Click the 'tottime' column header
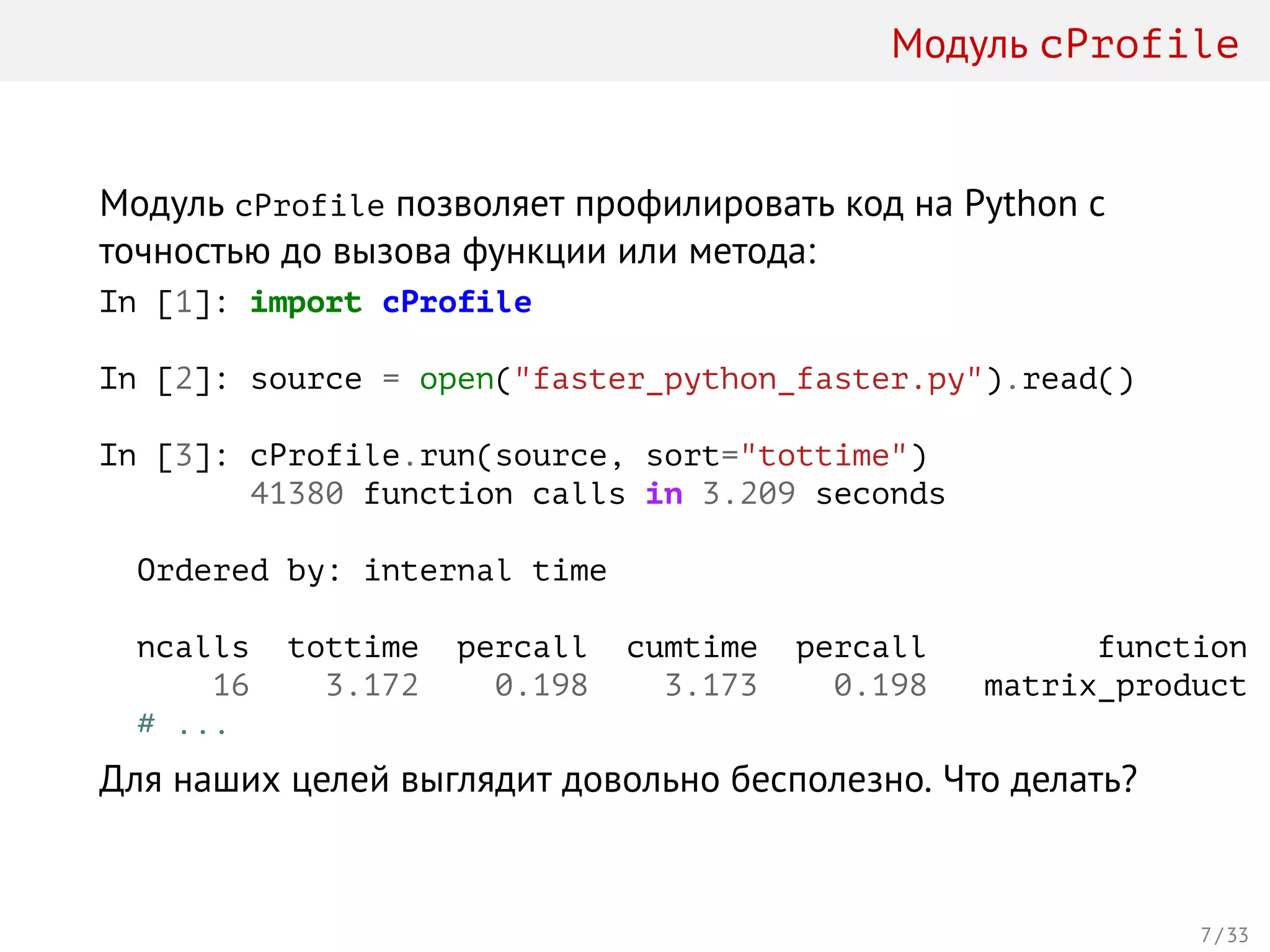The height and width of the screenshot is (952, 1270). coord(353,648)
